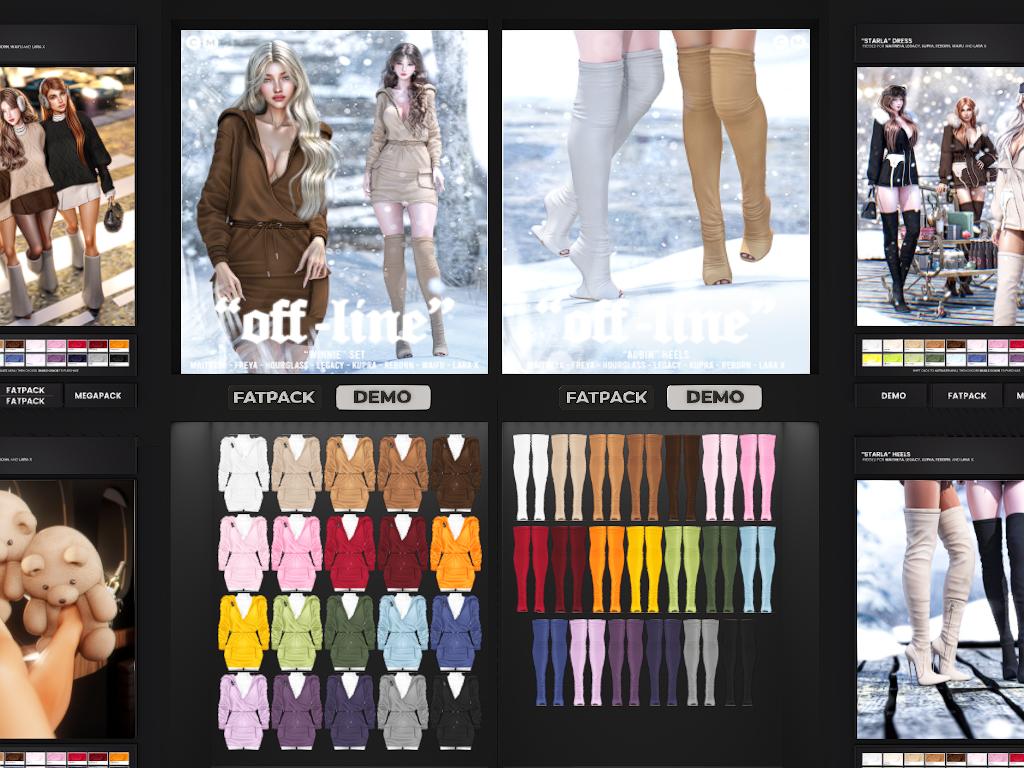The width and height of the screenshot is (1024, 768).
Task: Choose the yellow thigh-high boots
Action: (644, 568)
